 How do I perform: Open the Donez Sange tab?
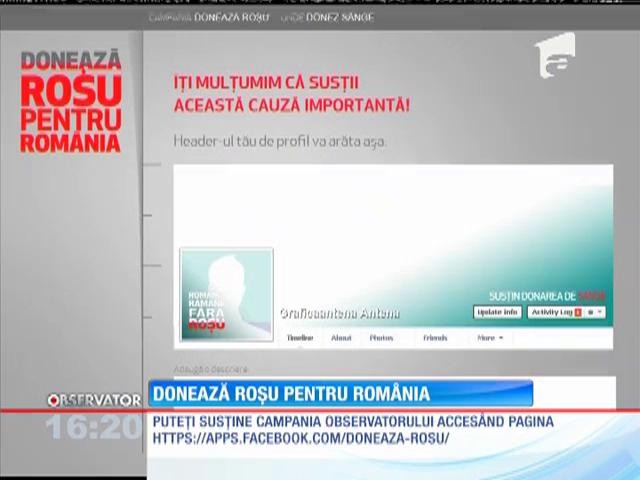[x=327, y=18]
